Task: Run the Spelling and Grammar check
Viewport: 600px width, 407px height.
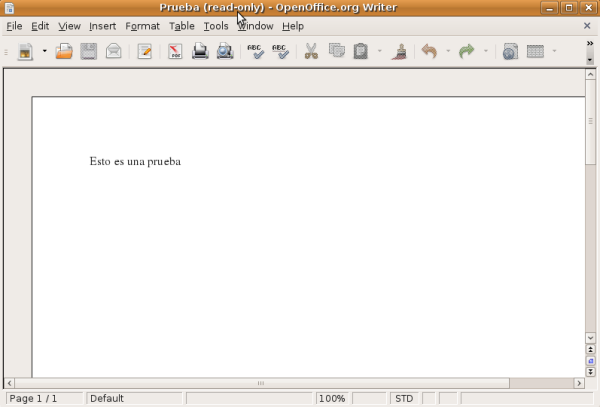Action: click(256, 51)
